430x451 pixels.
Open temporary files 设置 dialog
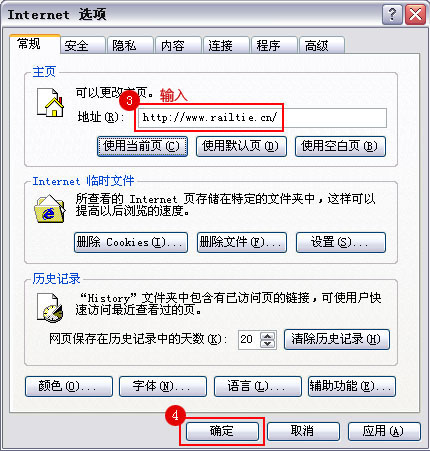341,242
